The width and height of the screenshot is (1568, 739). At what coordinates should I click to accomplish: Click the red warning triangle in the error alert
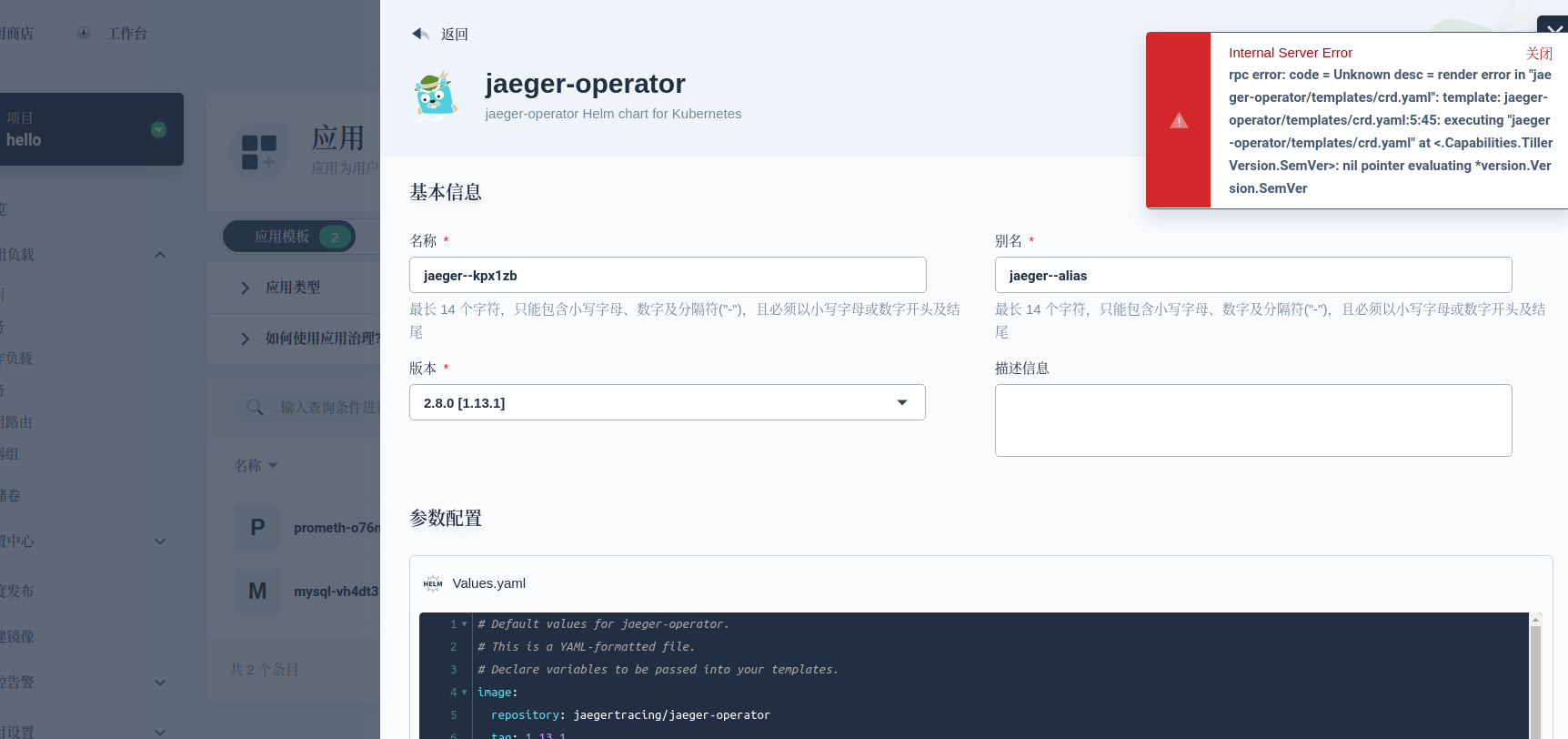point(1179,120)
